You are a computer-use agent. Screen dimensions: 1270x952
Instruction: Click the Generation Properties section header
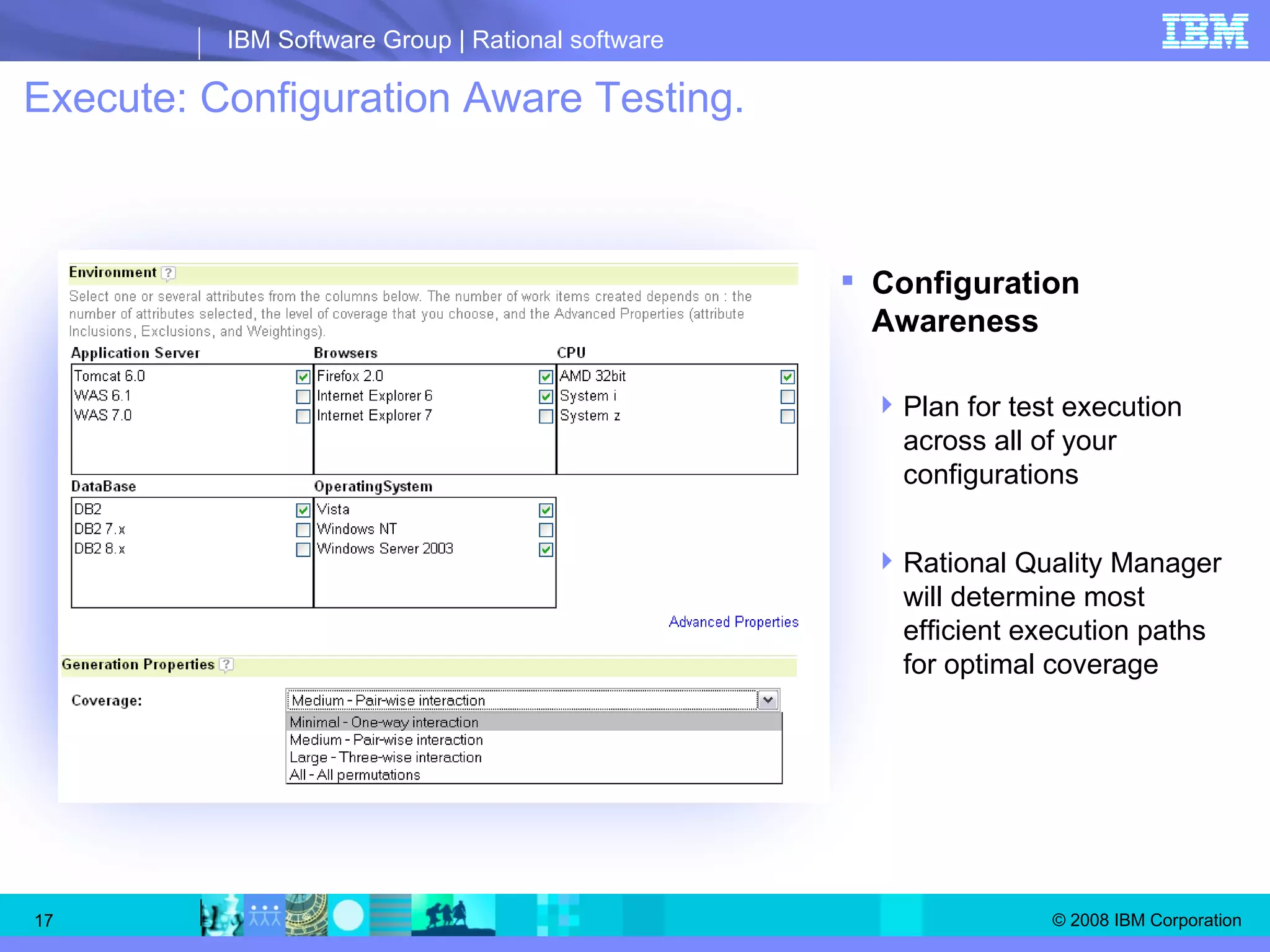138,664
